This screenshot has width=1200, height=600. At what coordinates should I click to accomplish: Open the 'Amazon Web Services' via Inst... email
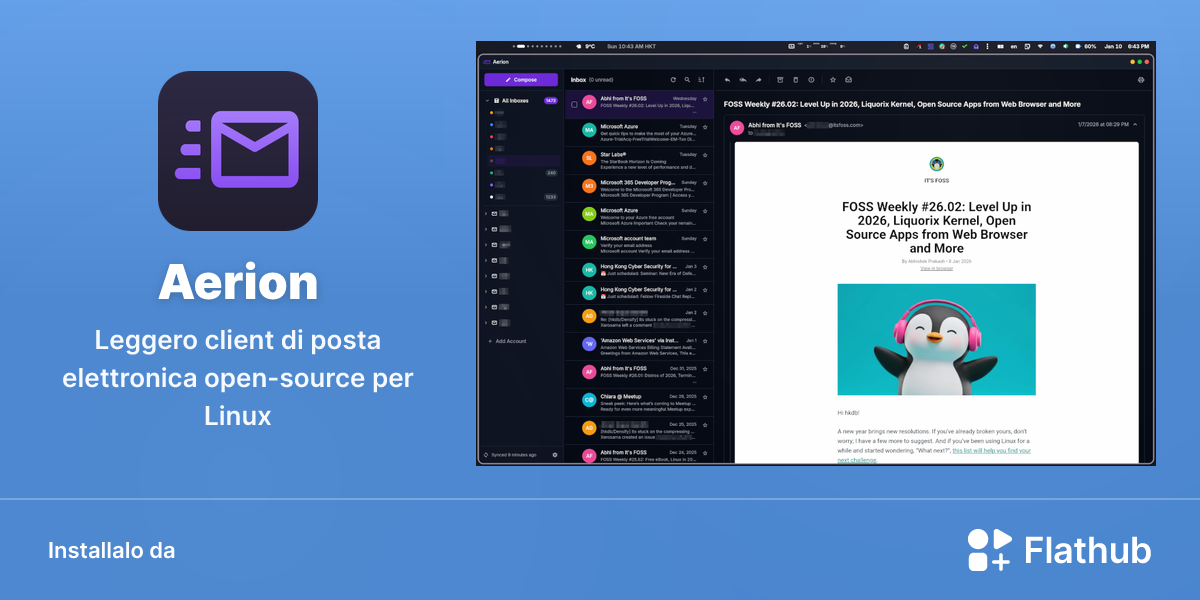click(x=640, y=345)
